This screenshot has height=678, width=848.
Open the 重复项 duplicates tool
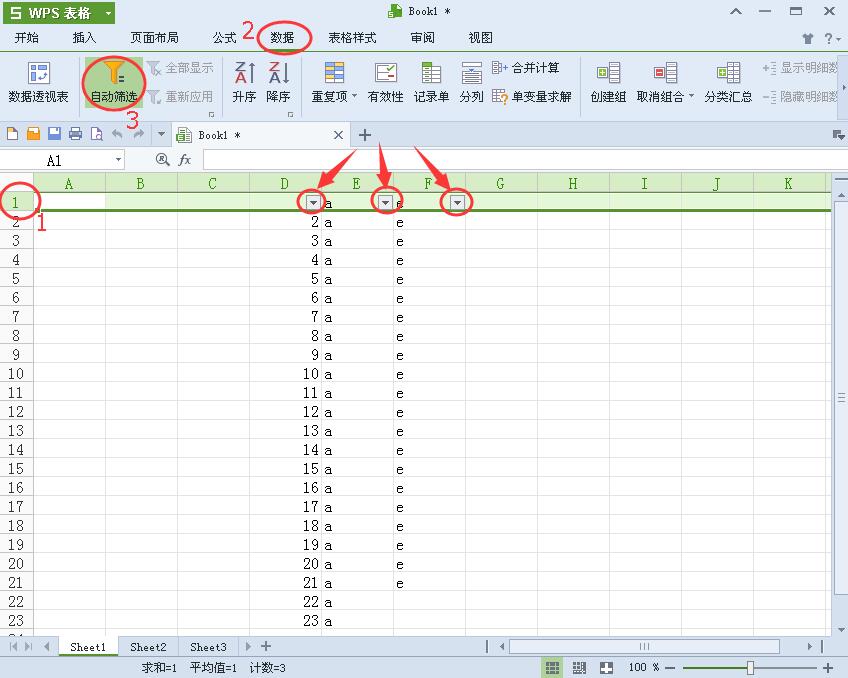(334, 82)
